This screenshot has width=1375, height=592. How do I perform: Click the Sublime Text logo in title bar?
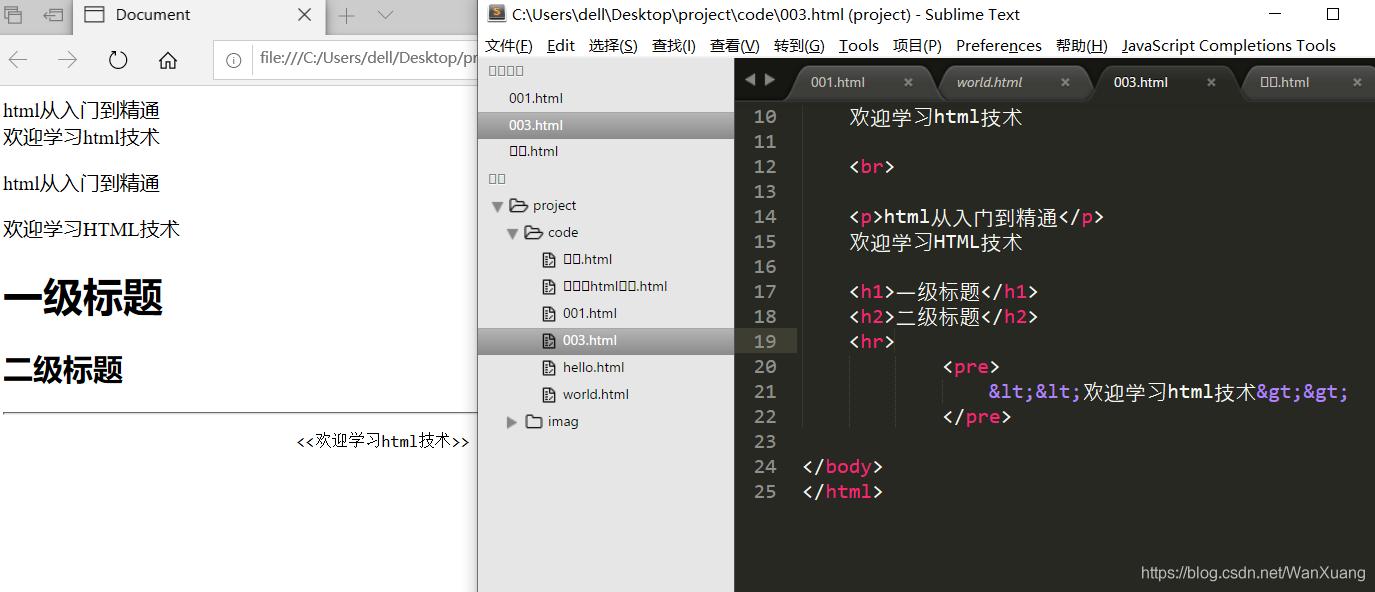click(496, 13)
